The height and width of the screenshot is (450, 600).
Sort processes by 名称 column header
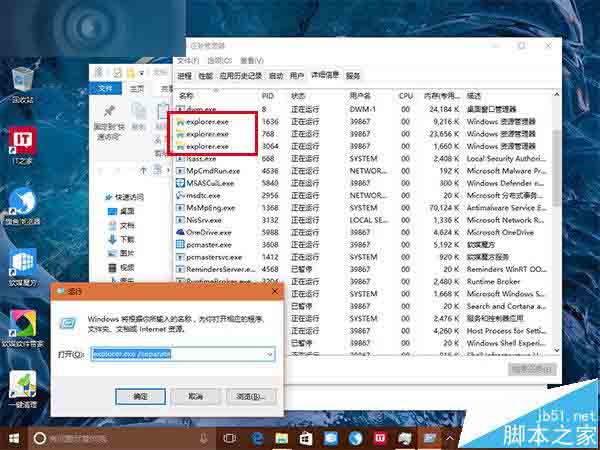[187, 96]
